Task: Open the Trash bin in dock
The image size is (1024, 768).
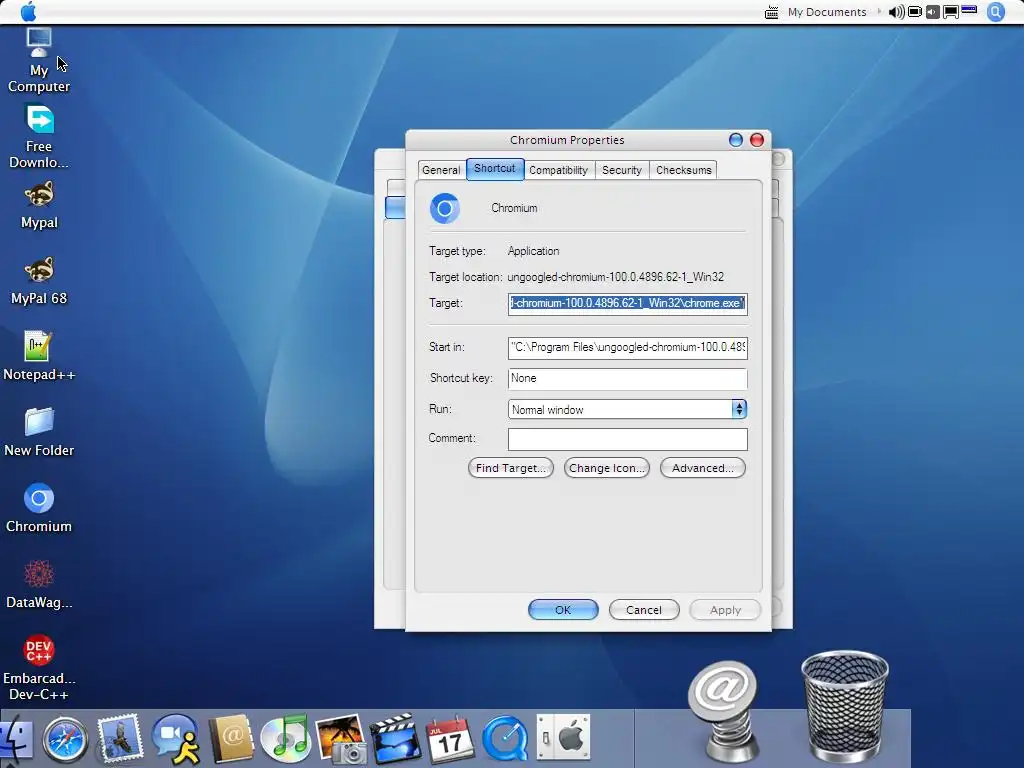Action: tap(844, 705)
